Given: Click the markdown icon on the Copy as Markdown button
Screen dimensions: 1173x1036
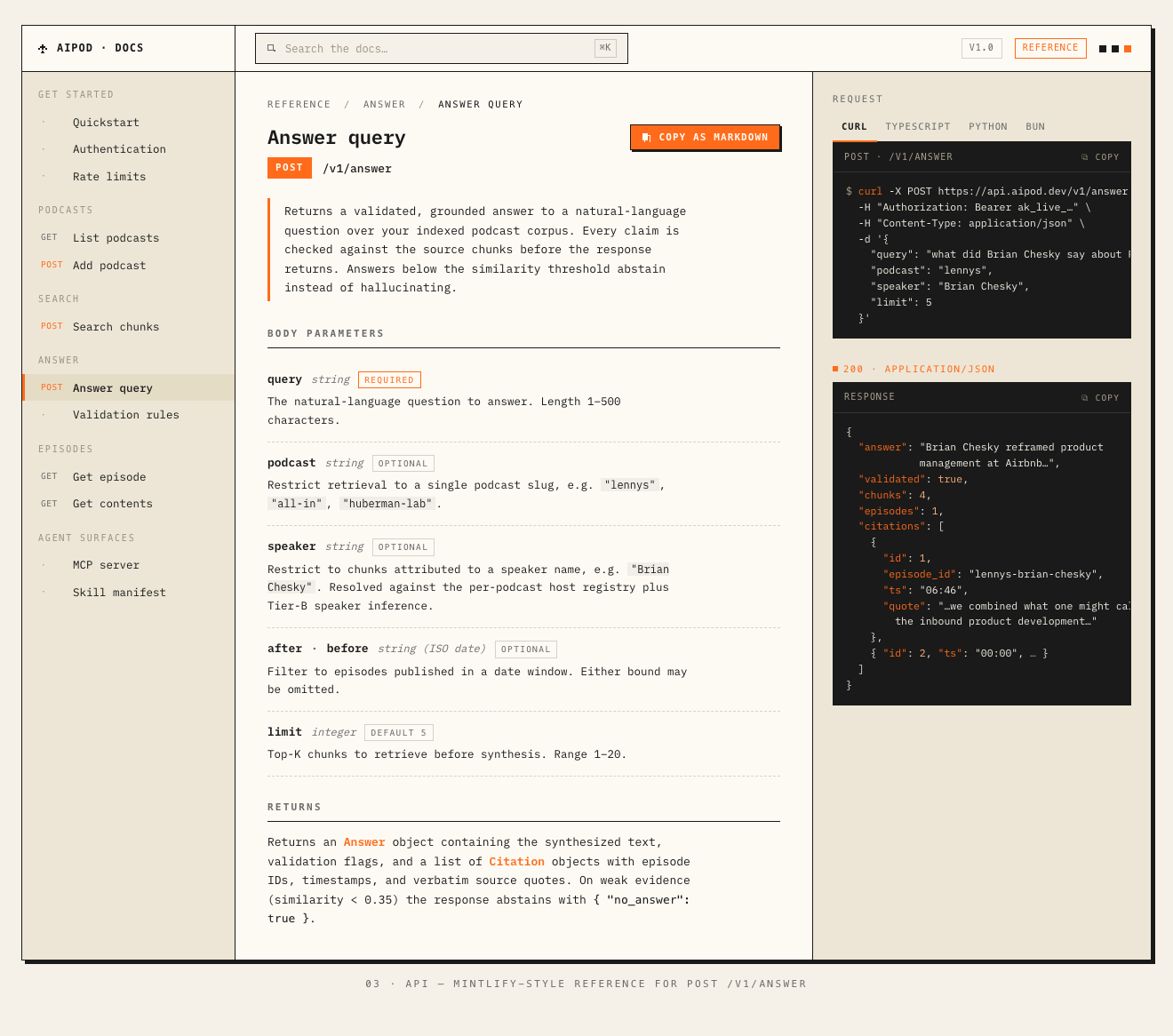Looking at the screenshot, I should [647, 138].
